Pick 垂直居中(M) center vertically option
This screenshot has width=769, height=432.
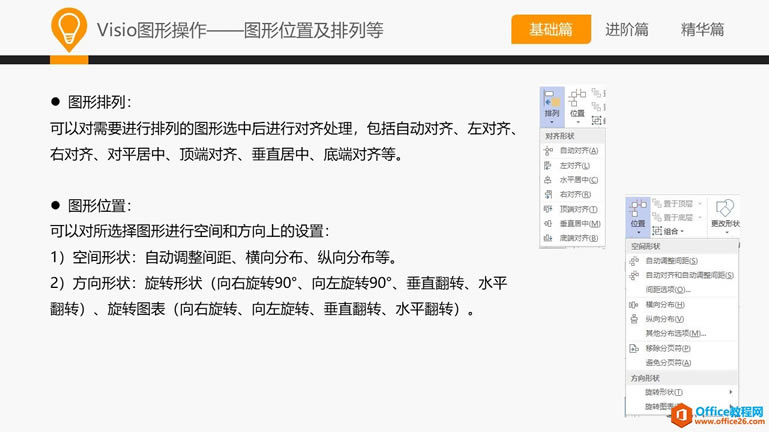pos(571,224)
